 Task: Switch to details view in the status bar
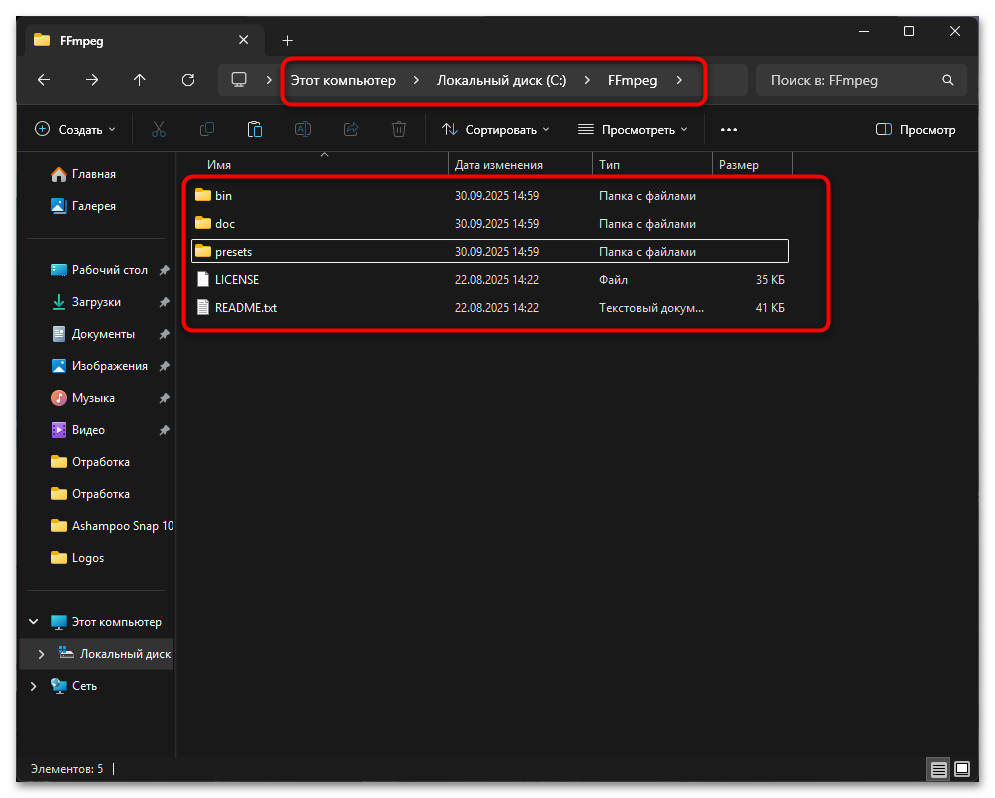pos(938,769)
